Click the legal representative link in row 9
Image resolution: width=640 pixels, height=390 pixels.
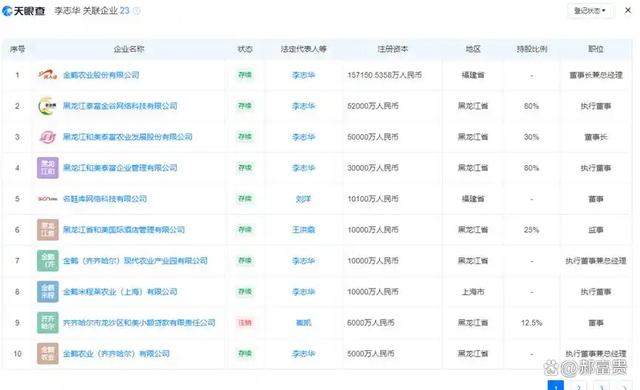[x=303, y=323]
